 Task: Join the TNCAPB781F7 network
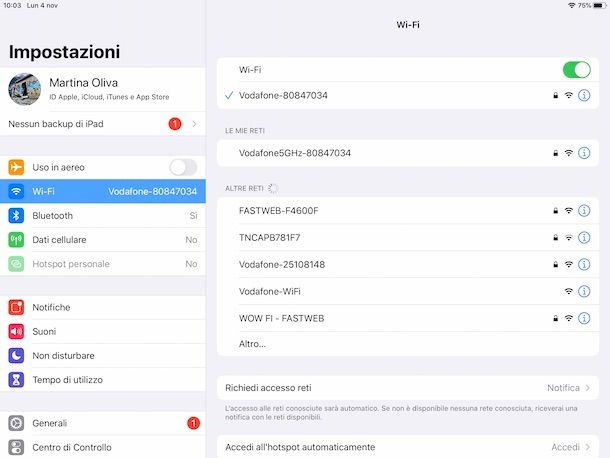click(408, 237)
